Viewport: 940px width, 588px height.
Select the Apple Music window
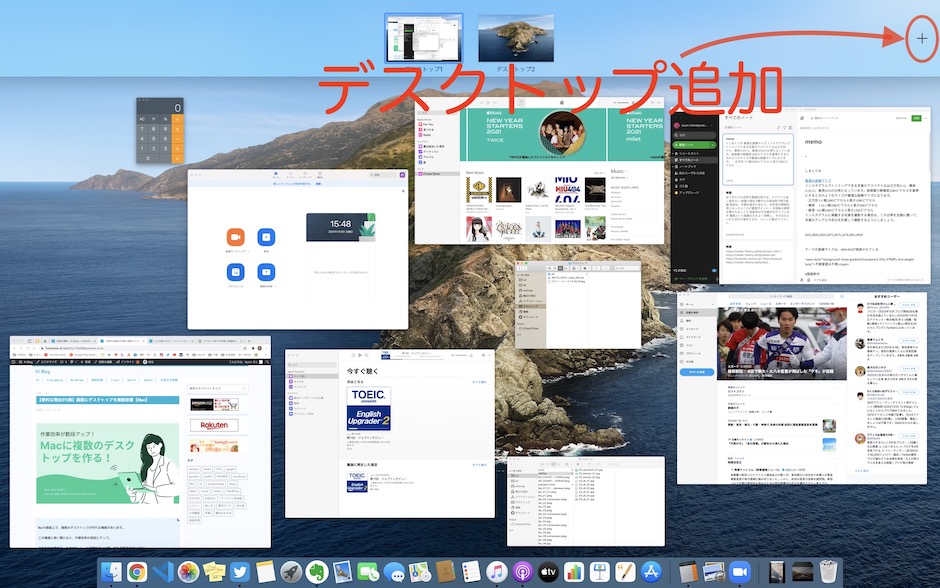click(x=540, y=171)
